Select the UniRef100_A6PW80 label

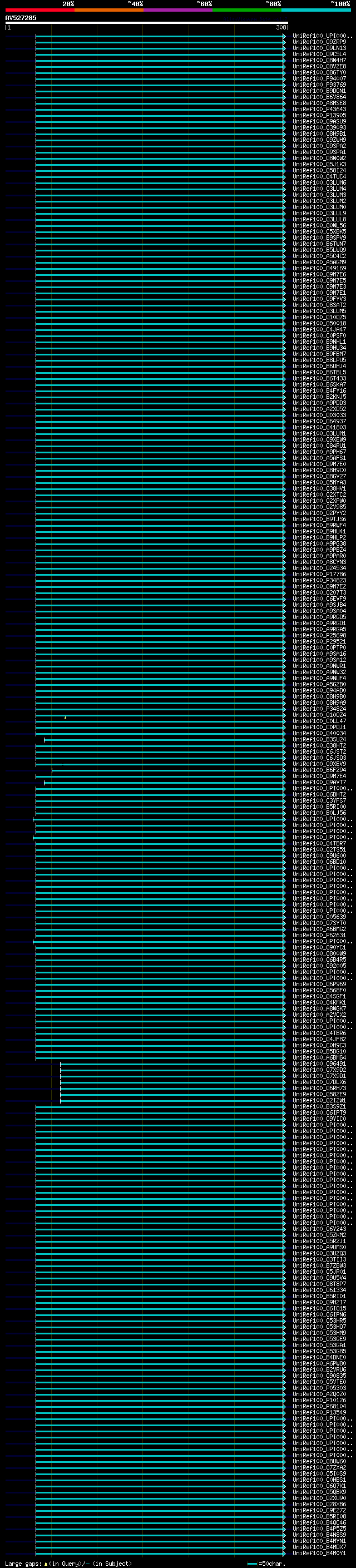319,1363
